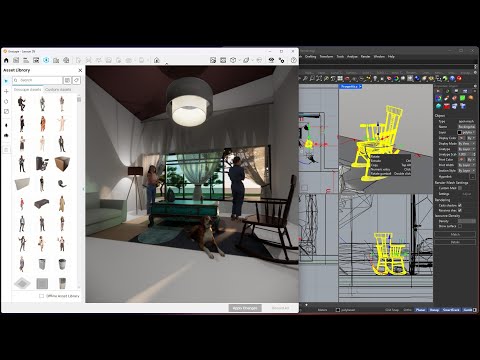Click the paintbrush properties panel icon

[447, 98]
